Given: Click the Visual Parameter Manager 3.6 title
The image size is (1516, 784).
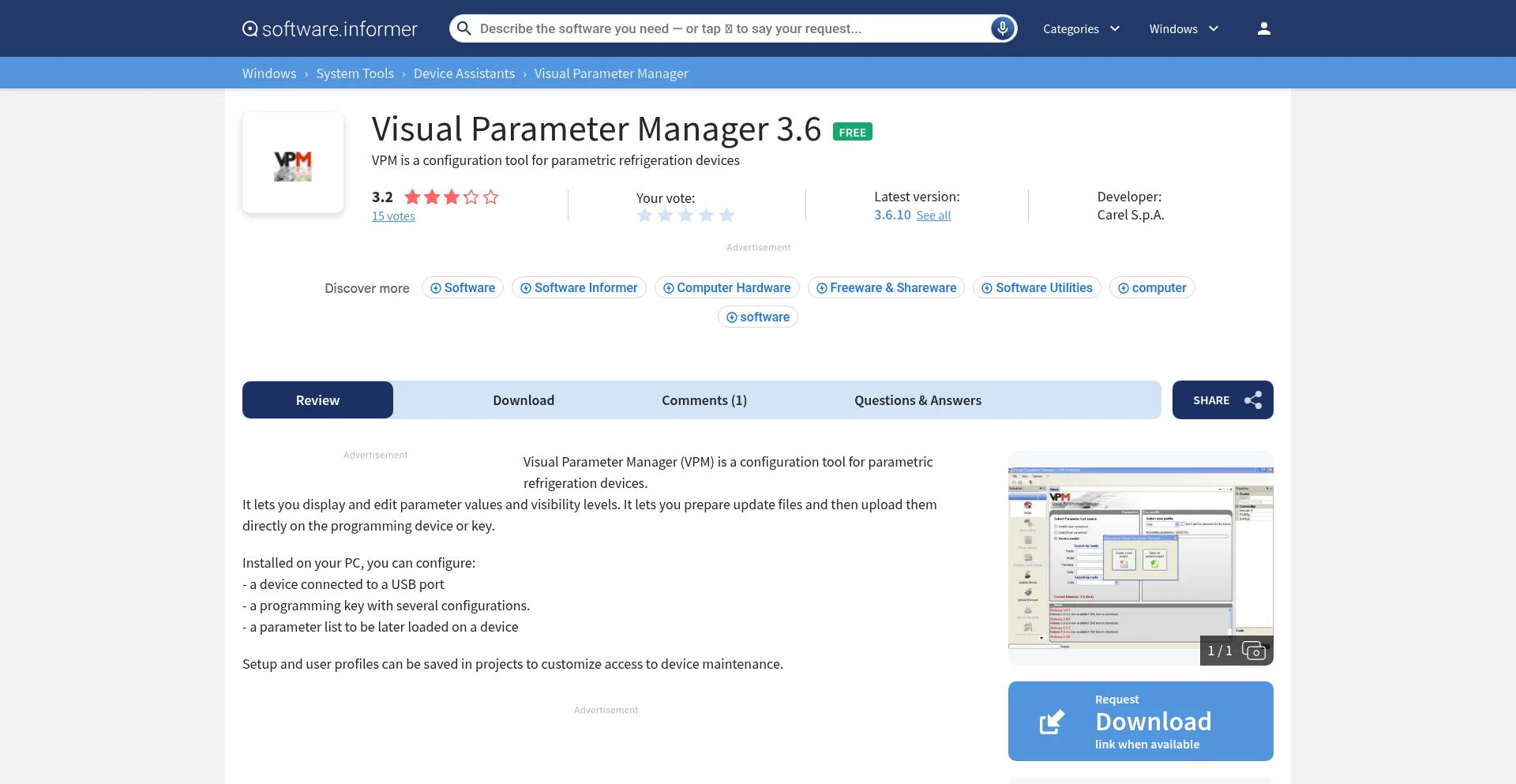Looking at the screenshot, I should coord(596,129).
